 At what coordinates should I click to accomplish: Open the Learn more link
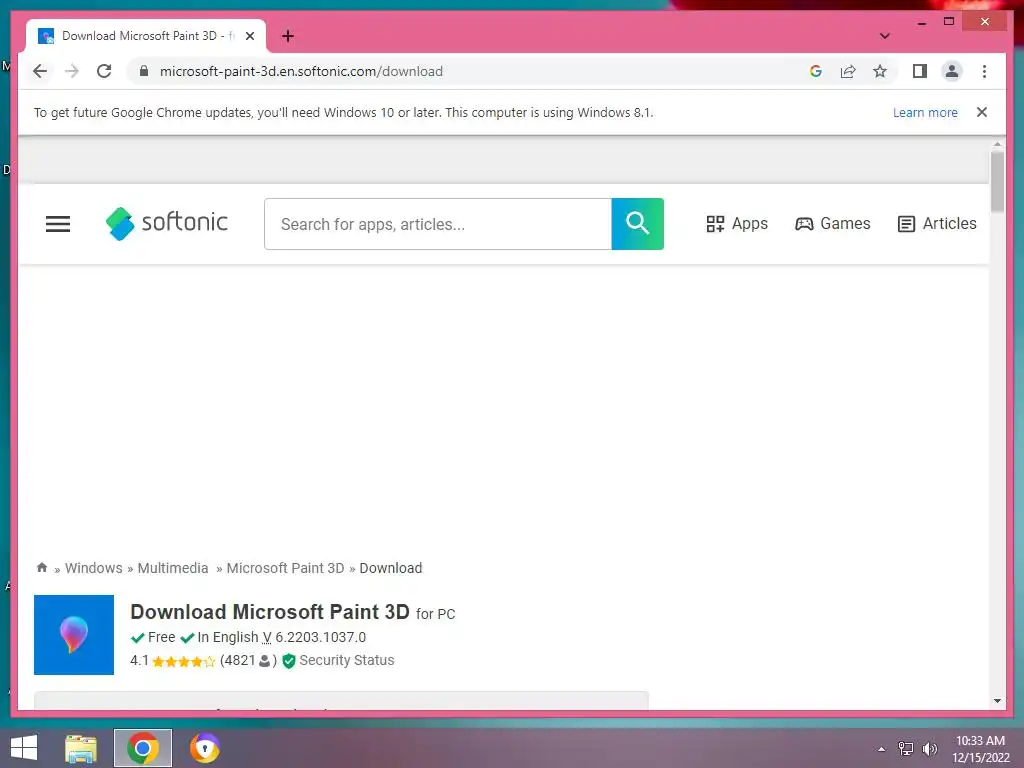pos(925,112)
